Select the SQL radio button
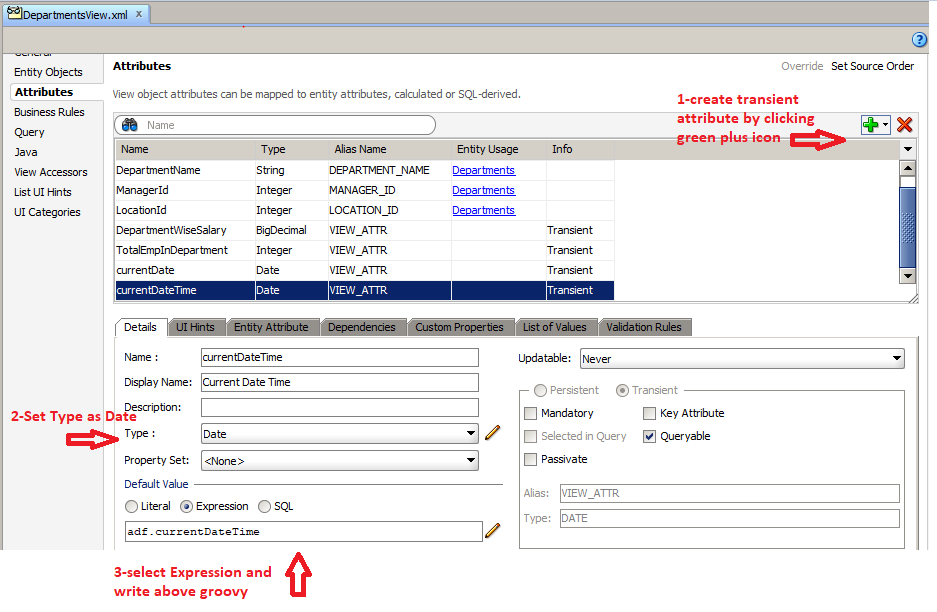The height and width of the screenshot is (612, 937). pyautogui.click(x=264, y=507)
